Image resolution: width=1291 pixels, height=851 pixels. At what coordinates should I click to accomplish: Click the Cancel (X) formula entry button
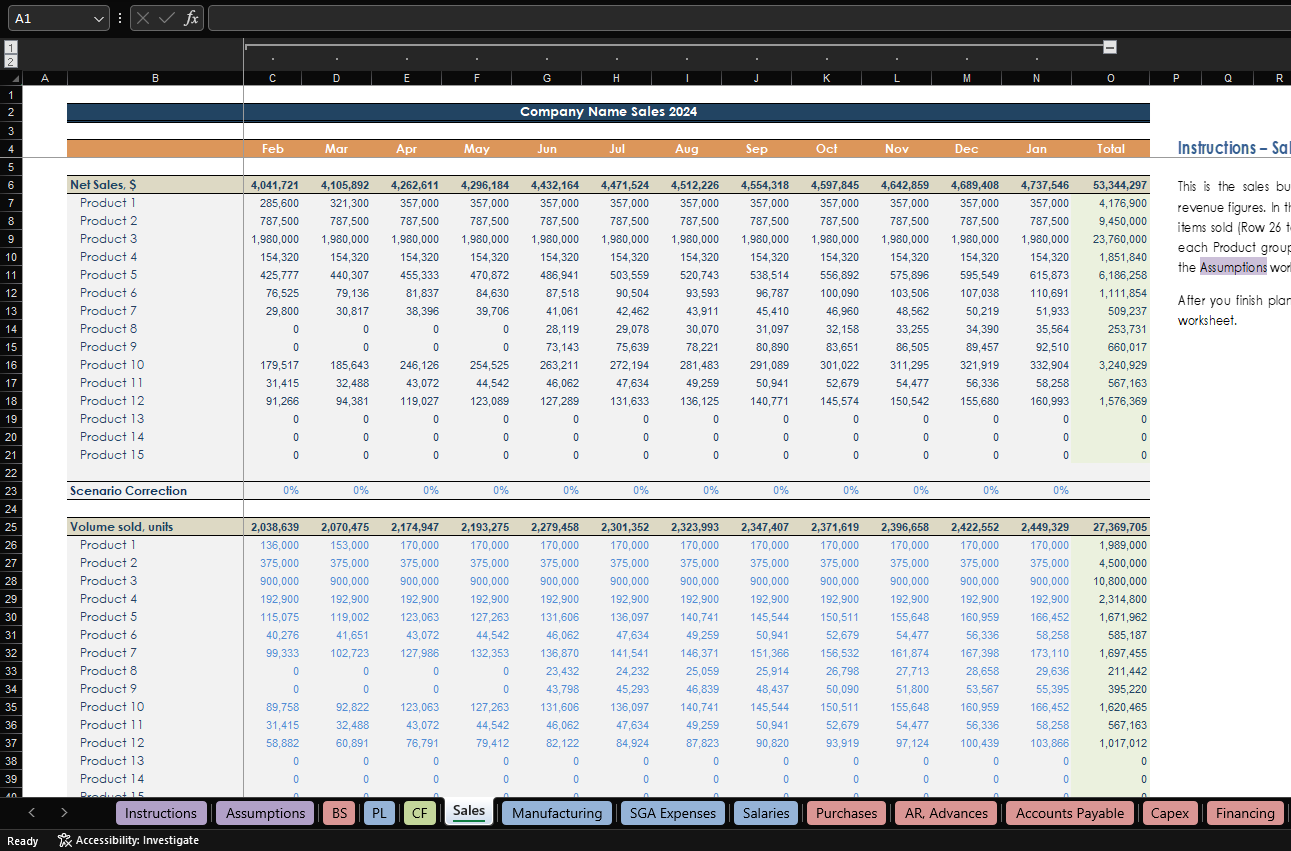tap(145, 18)
